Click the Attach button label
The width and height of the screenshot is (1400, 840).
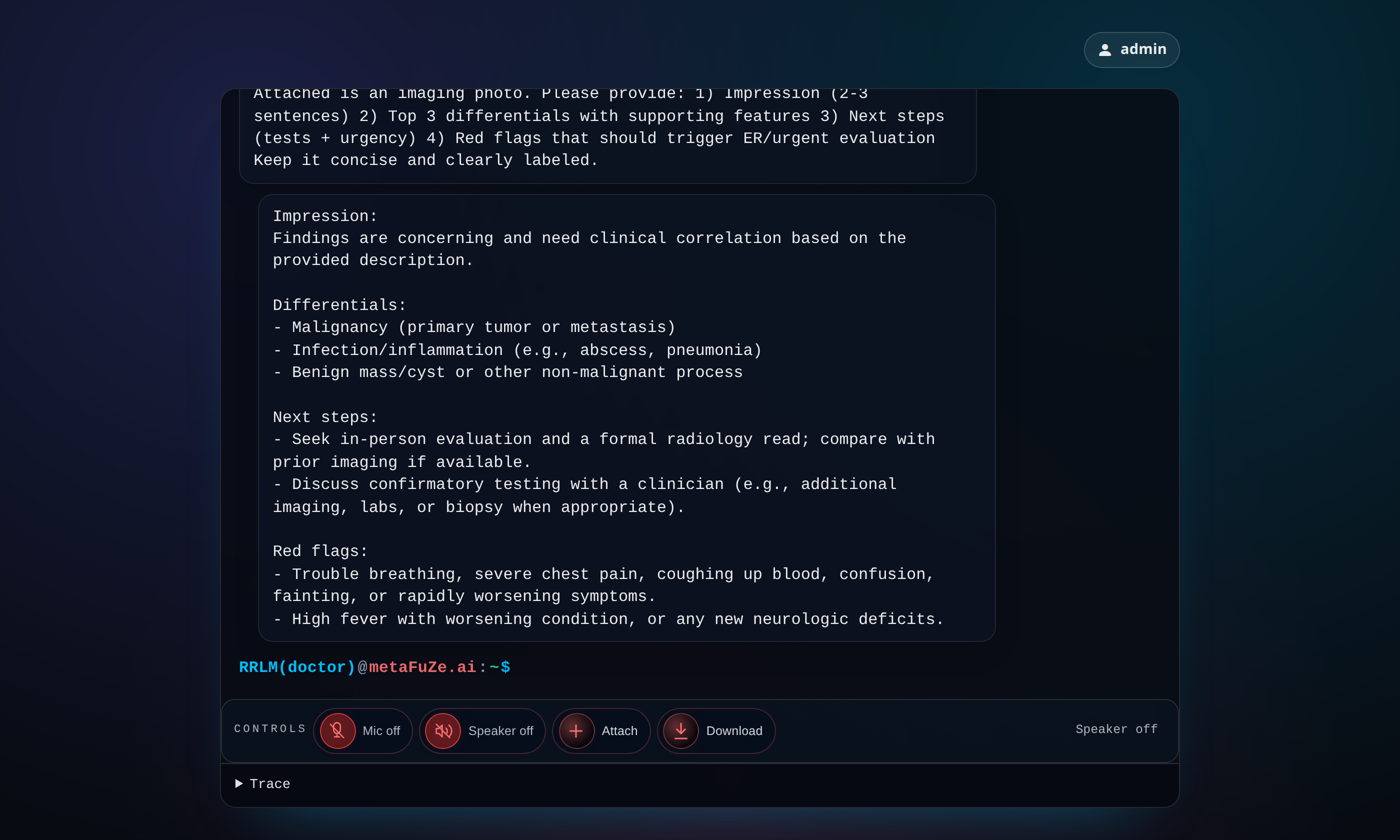coord(619,731)
